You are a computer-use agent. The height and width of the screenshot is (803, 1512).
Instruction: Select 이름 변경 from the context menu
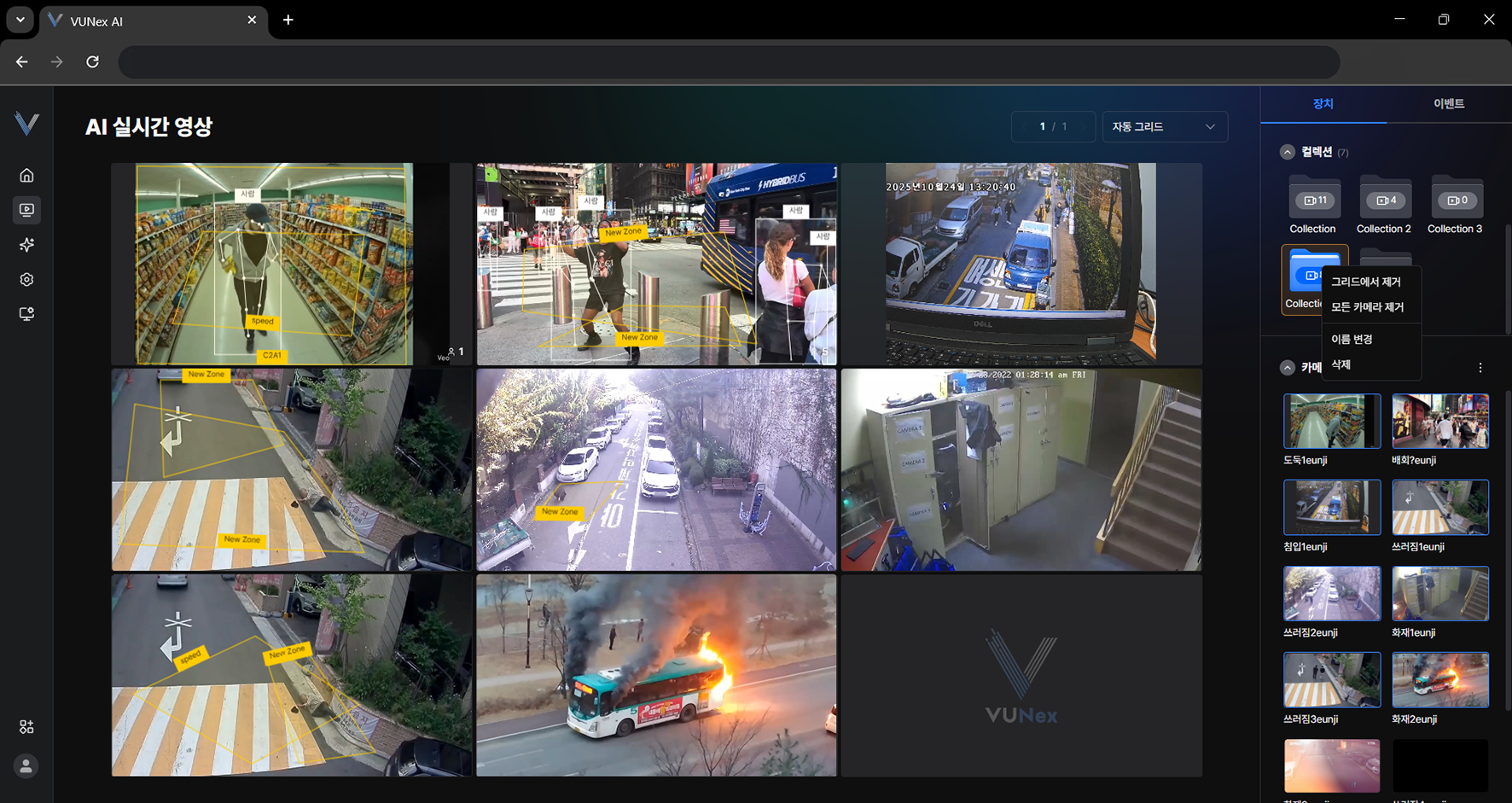tap(1352, 340)
